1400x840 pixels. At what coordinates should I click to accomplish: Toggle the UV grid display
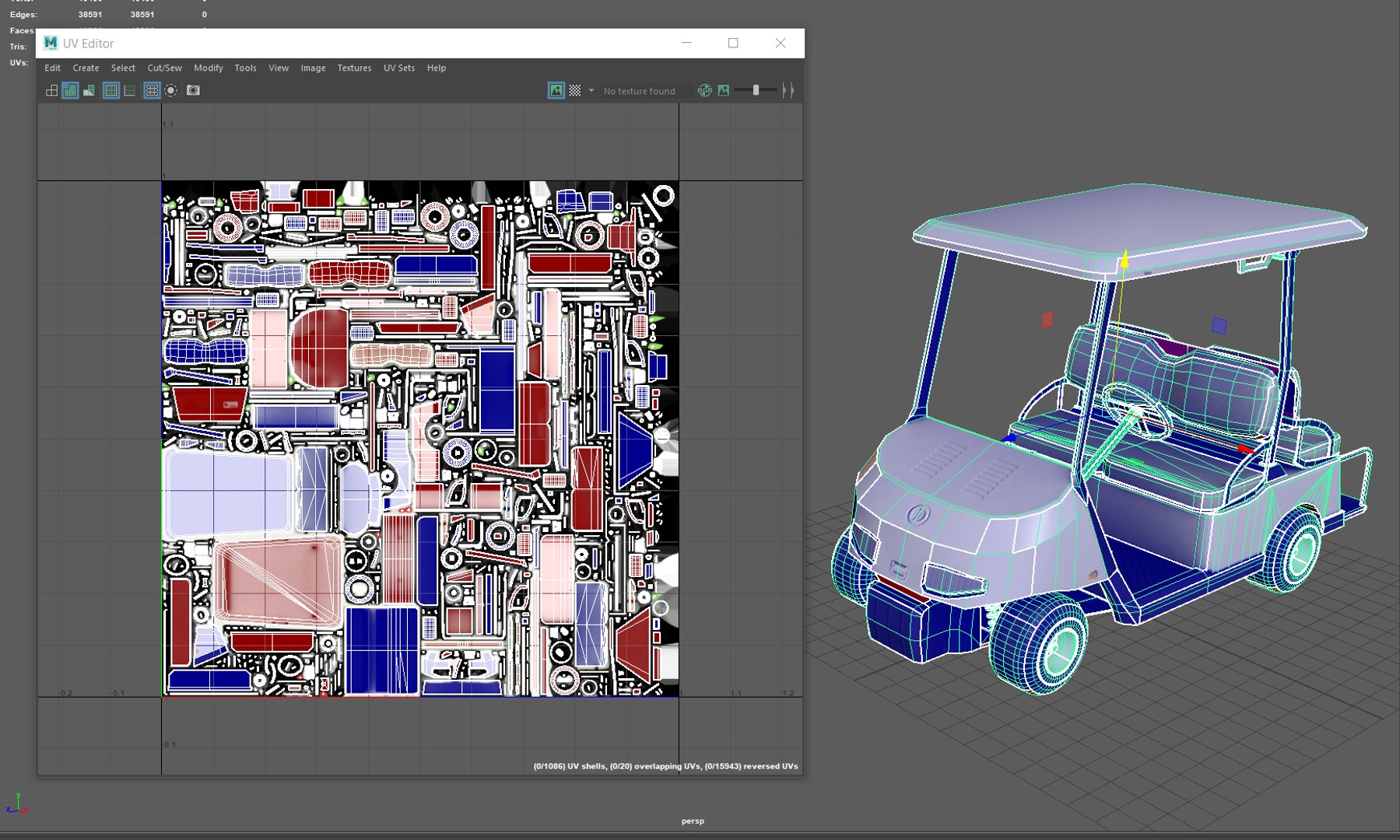[x=152, y=90]
